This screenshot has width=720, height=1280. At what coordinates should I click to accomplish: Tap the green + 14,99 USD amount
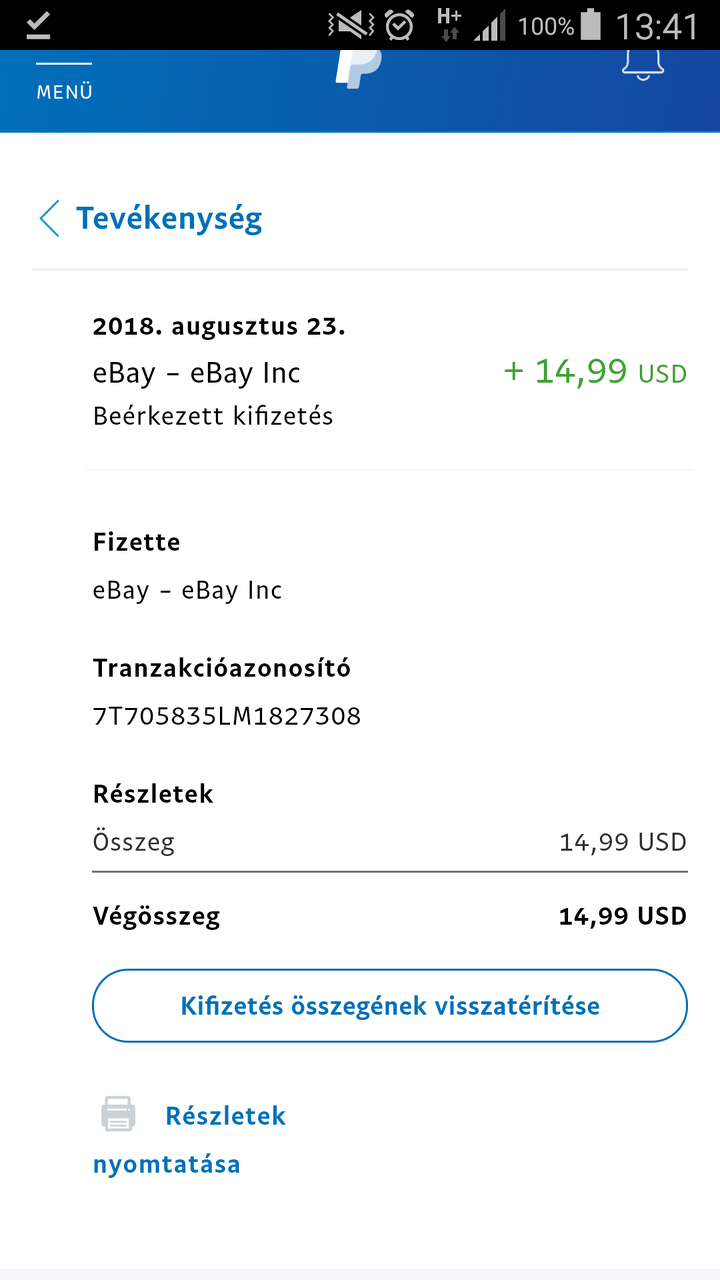coord(595,373)
